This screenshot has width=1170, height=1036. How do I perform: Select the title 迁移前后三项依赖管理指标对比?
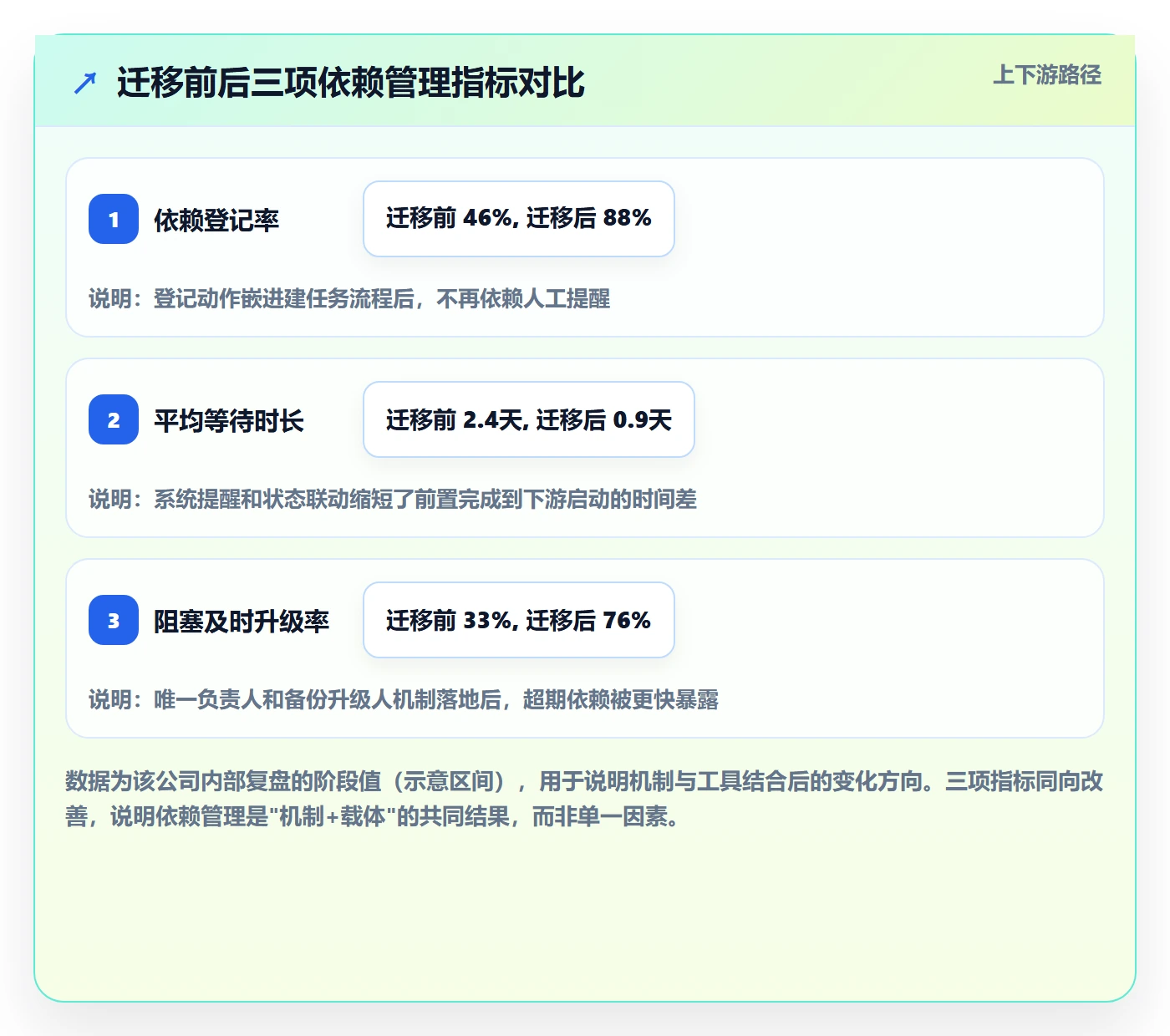(x=351, y=83)
